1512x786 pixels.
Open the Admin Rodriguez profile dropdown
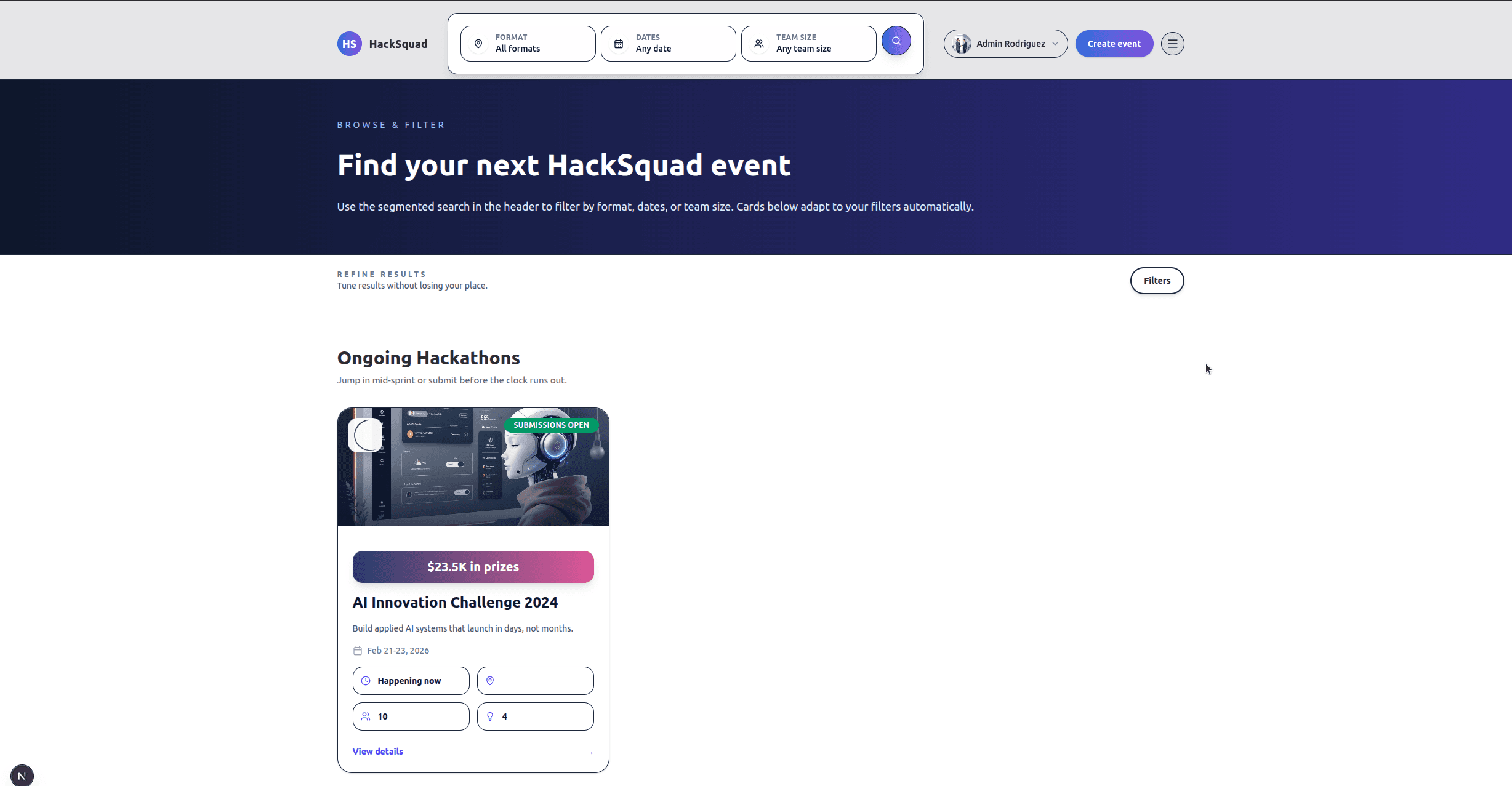(x=1005, y=43)
